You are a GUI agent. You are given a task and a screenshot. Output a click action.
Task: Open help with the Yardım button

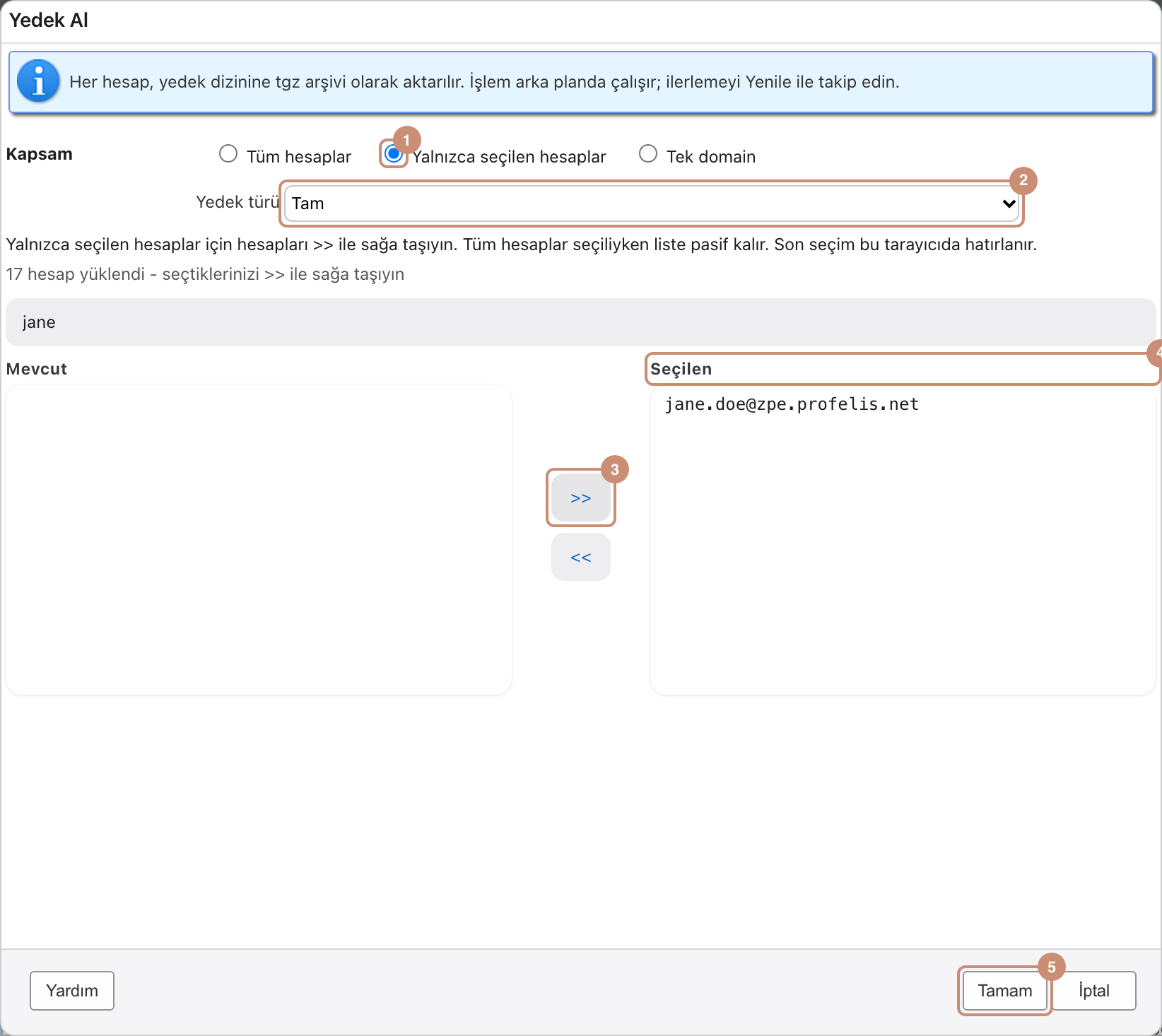pyautogui.click(x=72, y=991)
